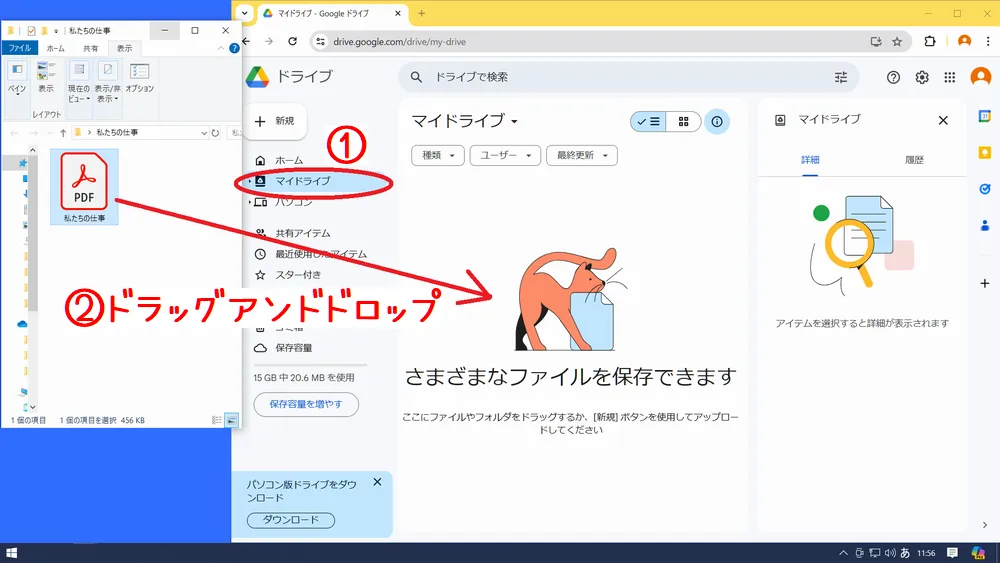The height and width of the screenshot is (563, 1000).
Task: Open the Google Drive settings gear
Action: [x=922, y=78]
